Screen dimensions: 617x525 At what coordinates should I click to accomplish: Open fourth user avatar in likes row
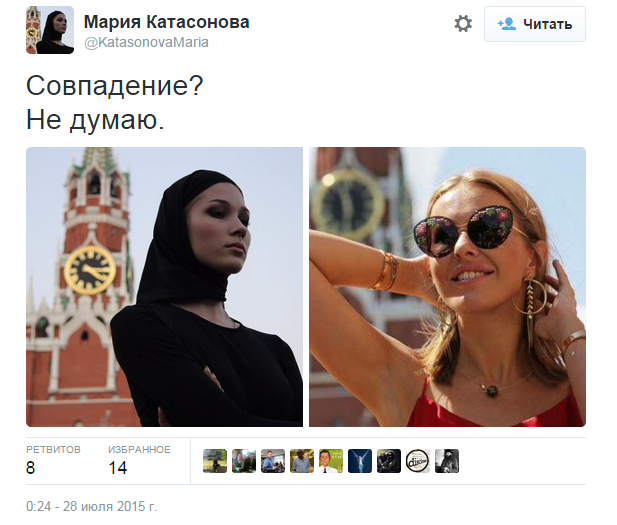[302, 461]
